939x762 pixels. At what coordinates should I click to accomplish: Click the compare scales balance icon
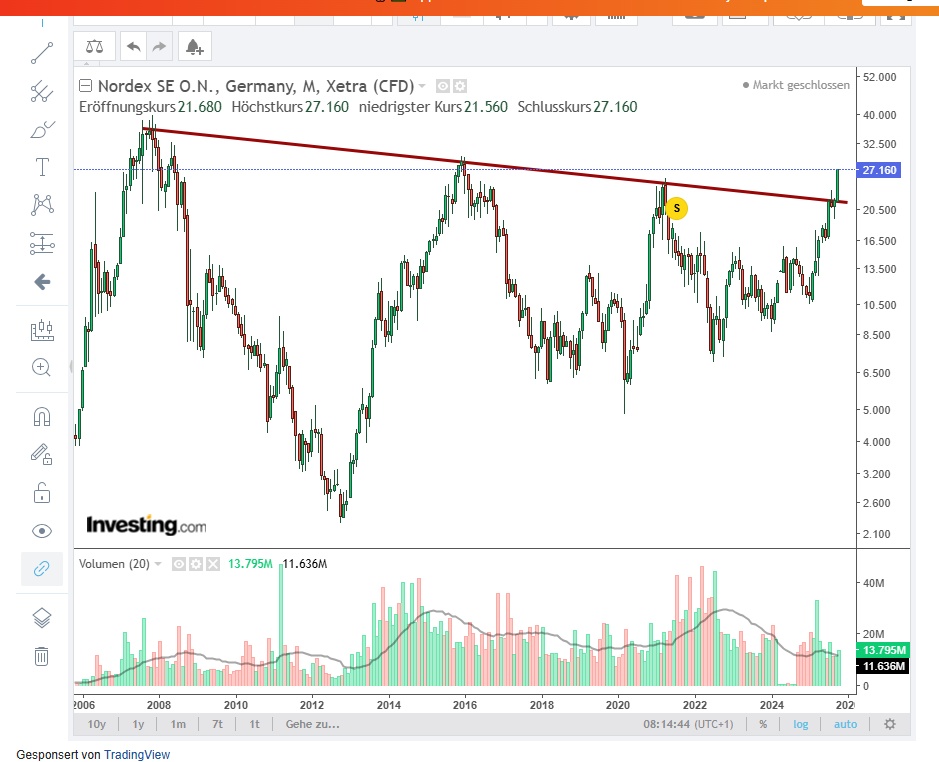tap(95, 46)
